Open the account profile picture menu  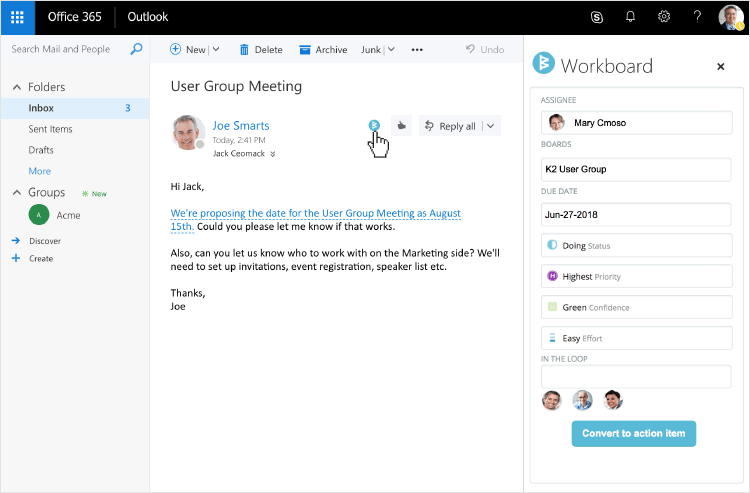tap(731, 17)
